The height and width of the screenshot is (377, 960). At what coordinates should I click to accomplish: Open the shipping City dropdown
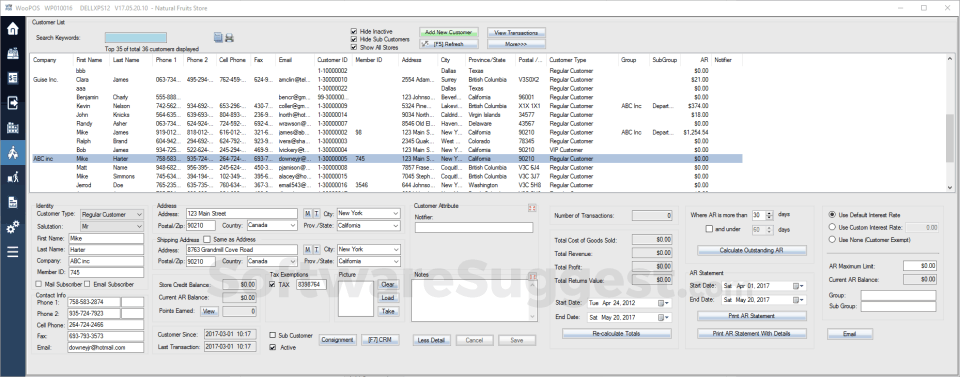coord(369,250)
